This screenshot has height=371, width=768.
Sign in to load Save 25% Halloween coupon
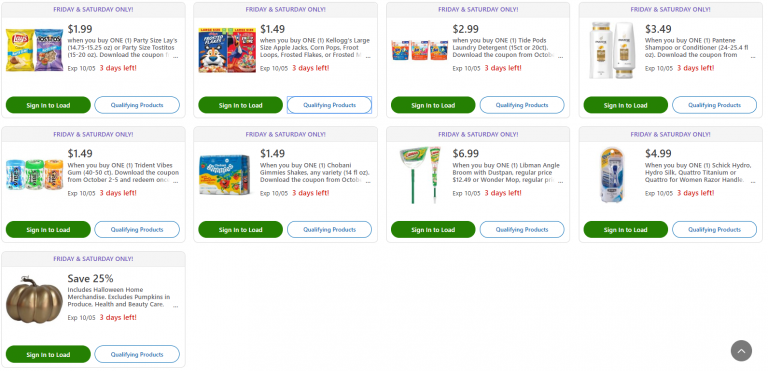point(48,354)
